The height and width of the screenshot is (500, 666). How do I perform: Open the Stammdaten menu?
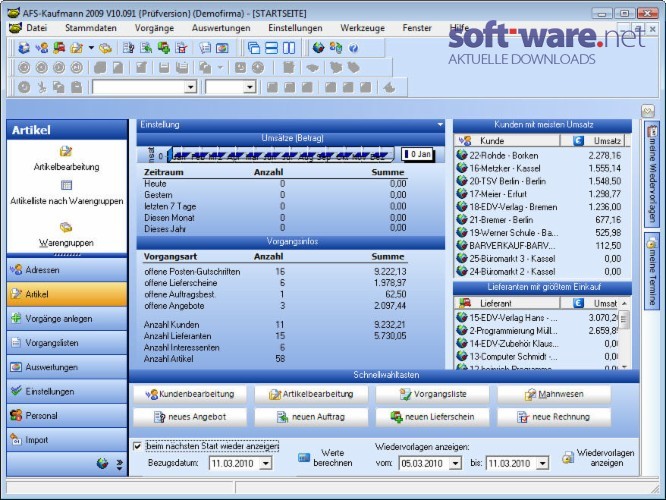[90, 28]
